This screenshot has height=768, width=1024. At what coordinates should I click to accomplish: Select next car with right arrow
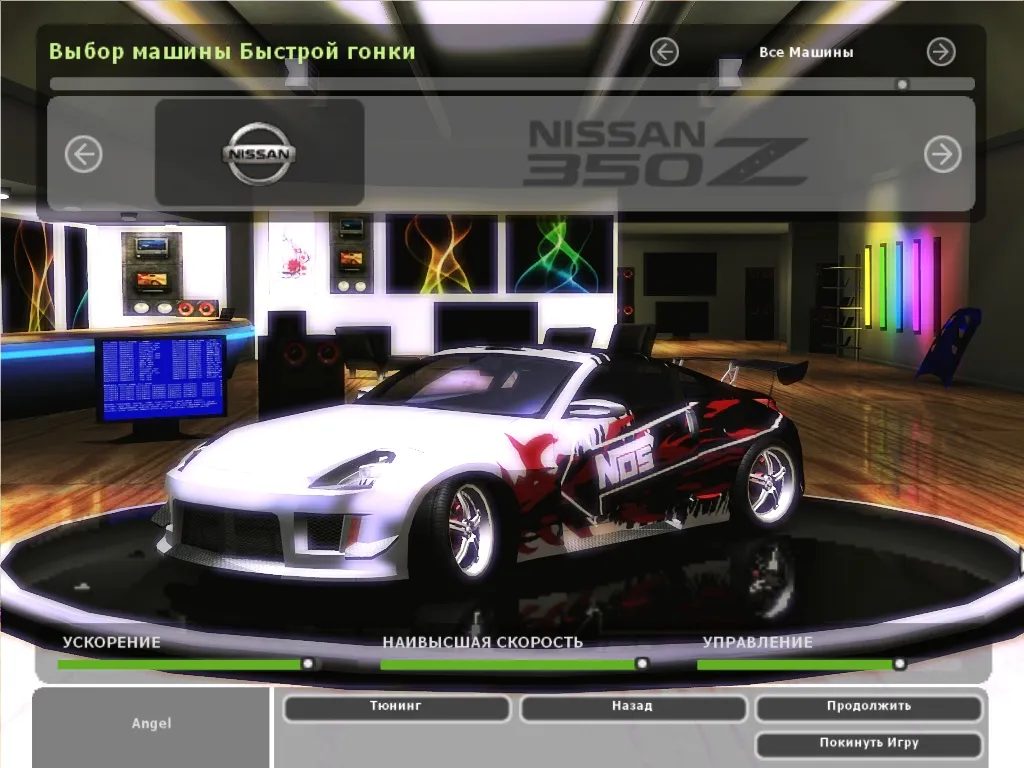click(x=942, y=154)
